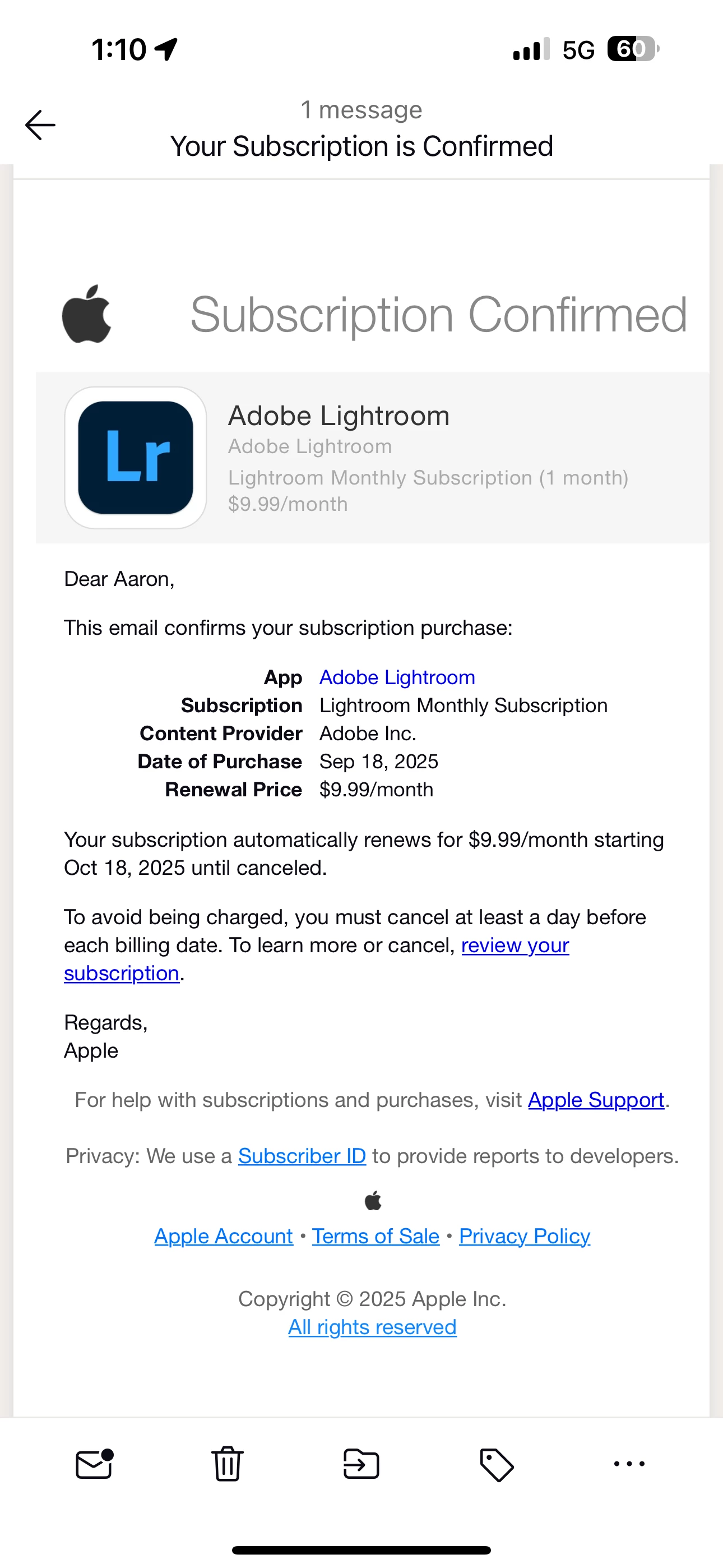Tap the All rights reserved link
Image resolution: width=723 pixels, height=1568 pixels.
click(373, 1327)
